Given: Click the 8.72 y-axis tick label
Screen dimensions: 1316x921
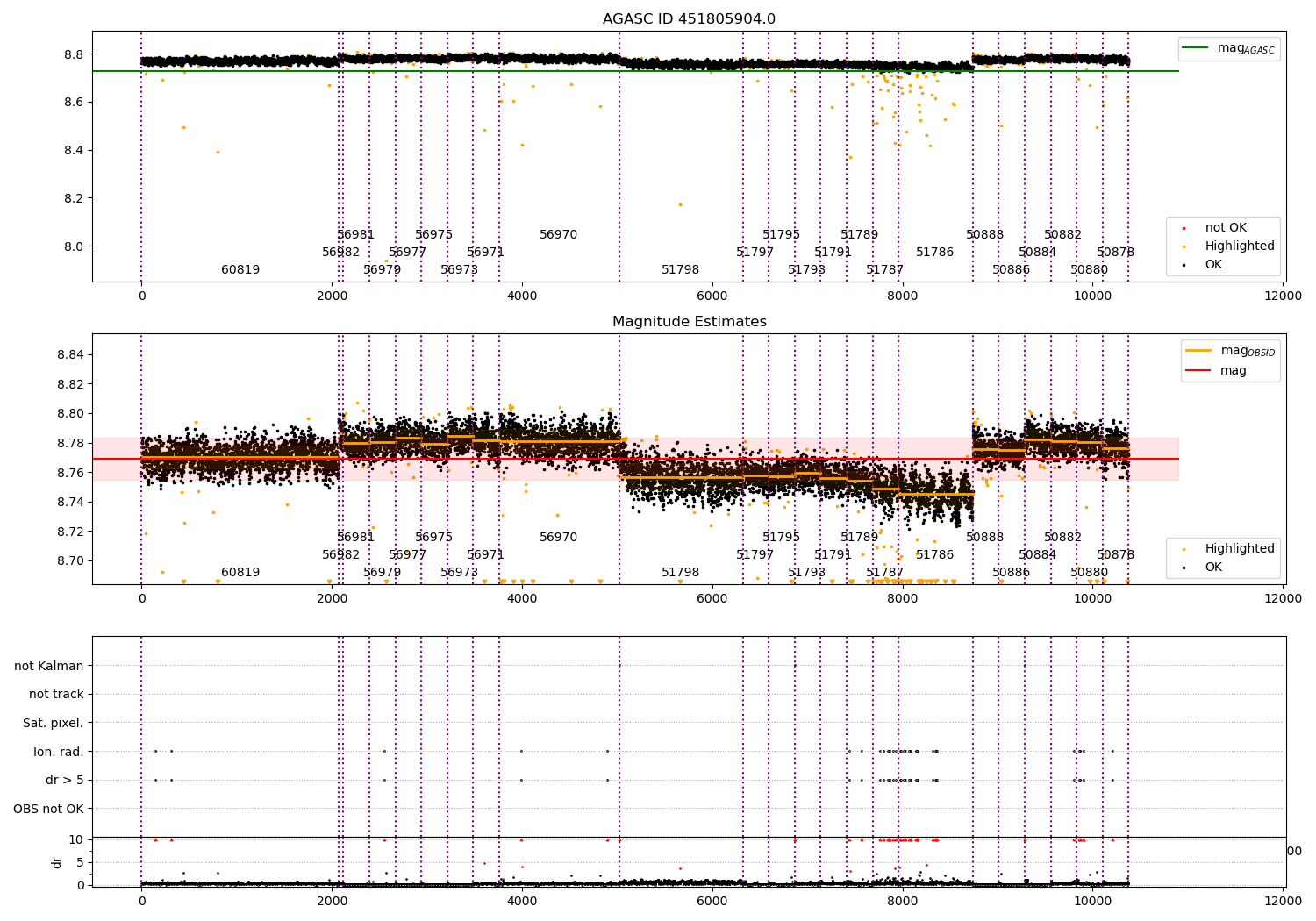Looking at the screenshot, I should click(69, 532).
